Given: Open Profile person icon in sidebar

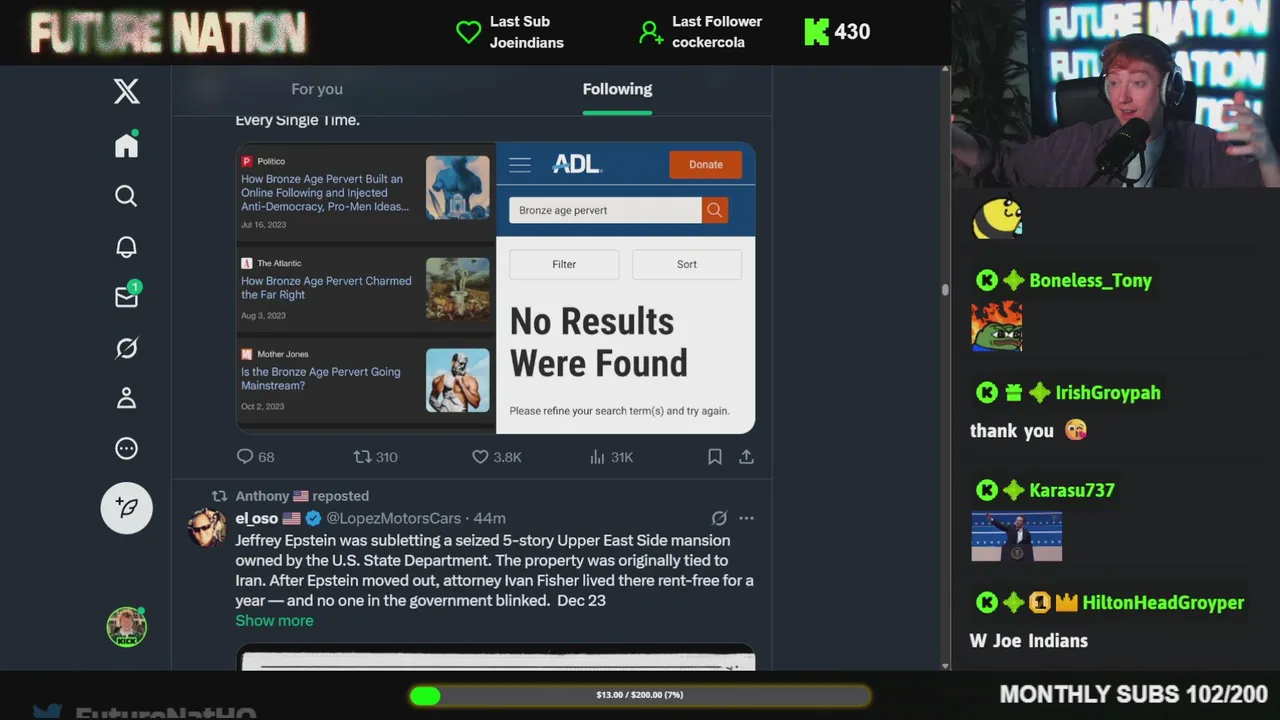Looking at the screenshot, I should coord(126,398).
